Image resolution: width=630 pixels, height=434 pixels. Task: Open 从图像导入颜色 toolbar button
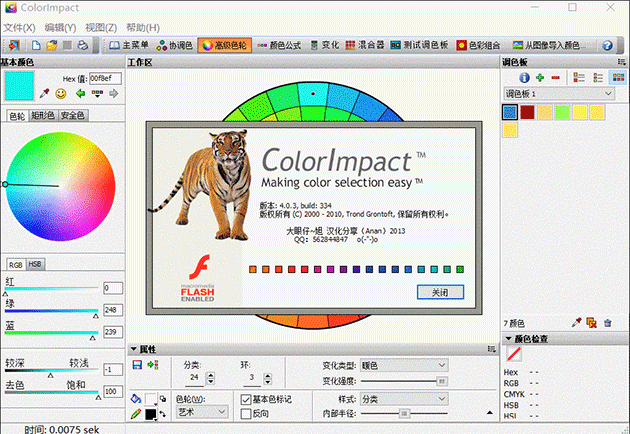click(x=549, y=45)
